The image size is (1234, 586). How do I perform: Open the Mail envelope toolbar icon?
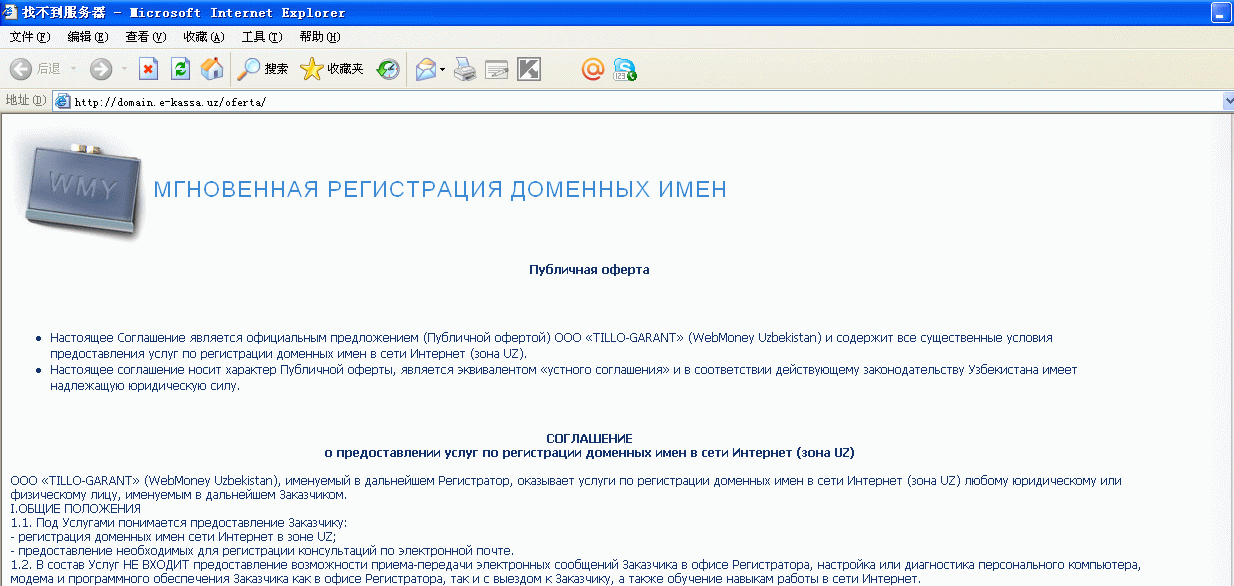click(425, 69)
